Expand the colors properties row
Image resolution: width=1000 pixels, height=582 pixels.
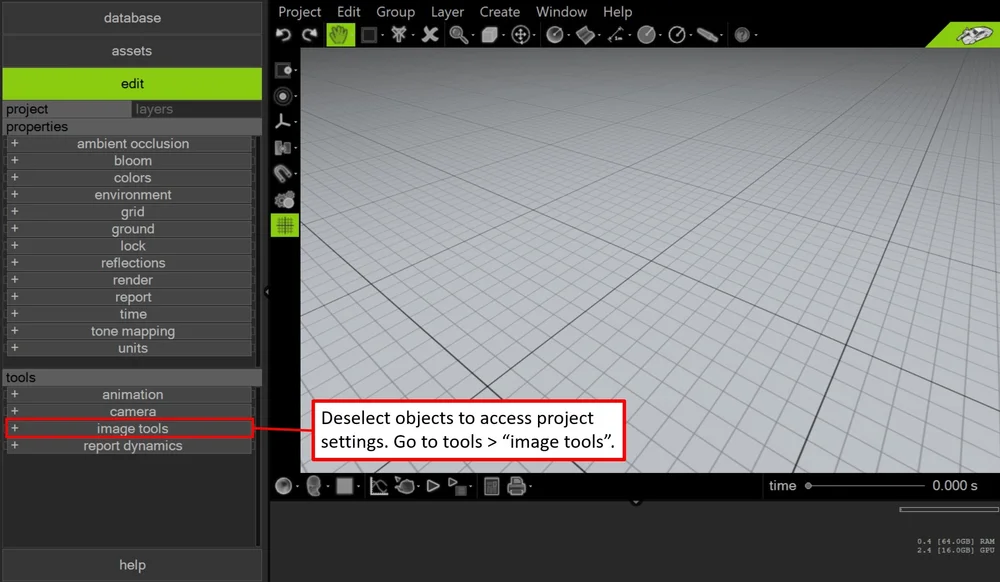pos(128,178)
